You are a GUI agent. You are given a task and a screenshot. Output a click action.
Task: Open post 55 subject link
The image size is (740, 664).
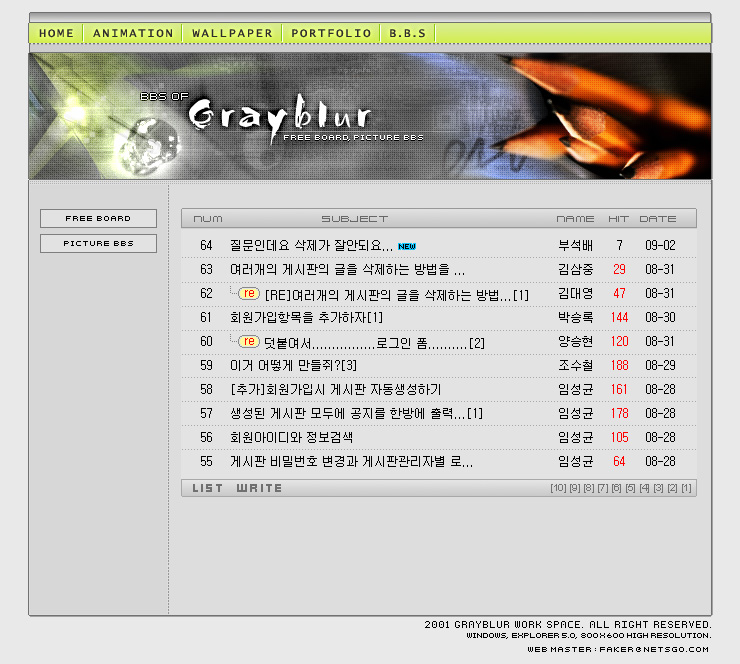tap(352, 462)
